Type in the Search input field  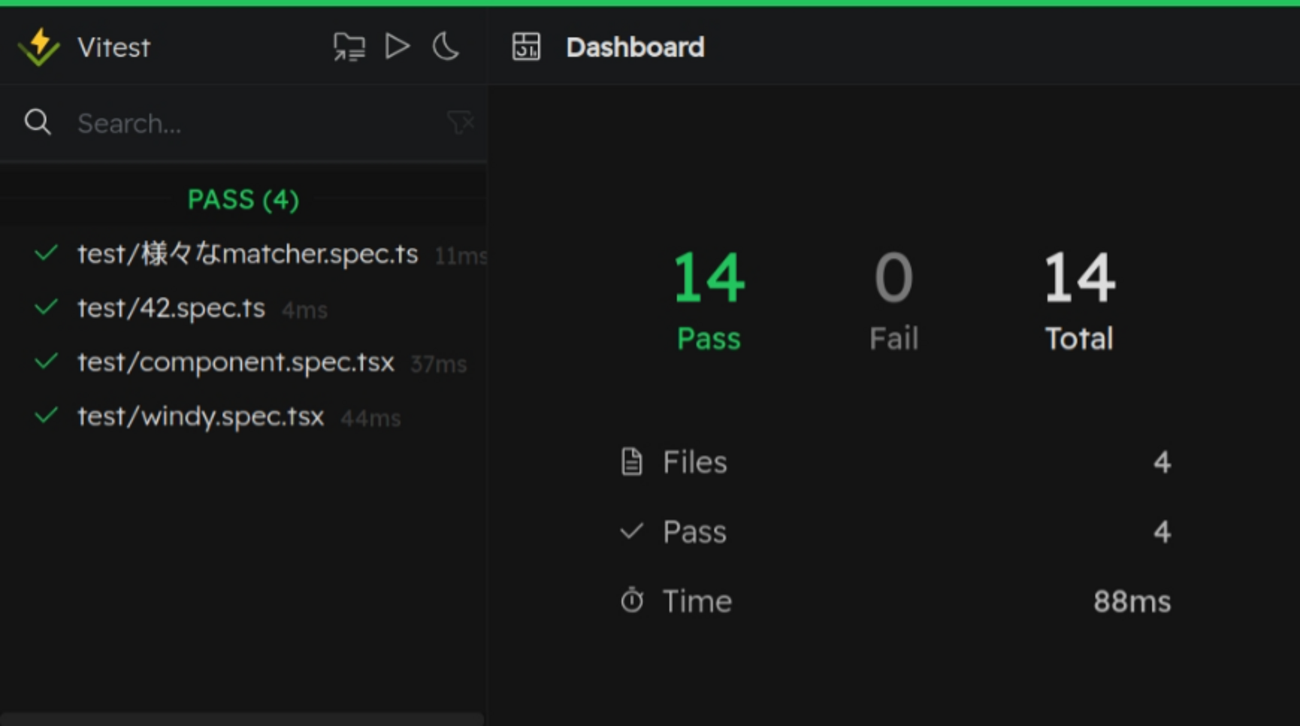coord(250,123)
